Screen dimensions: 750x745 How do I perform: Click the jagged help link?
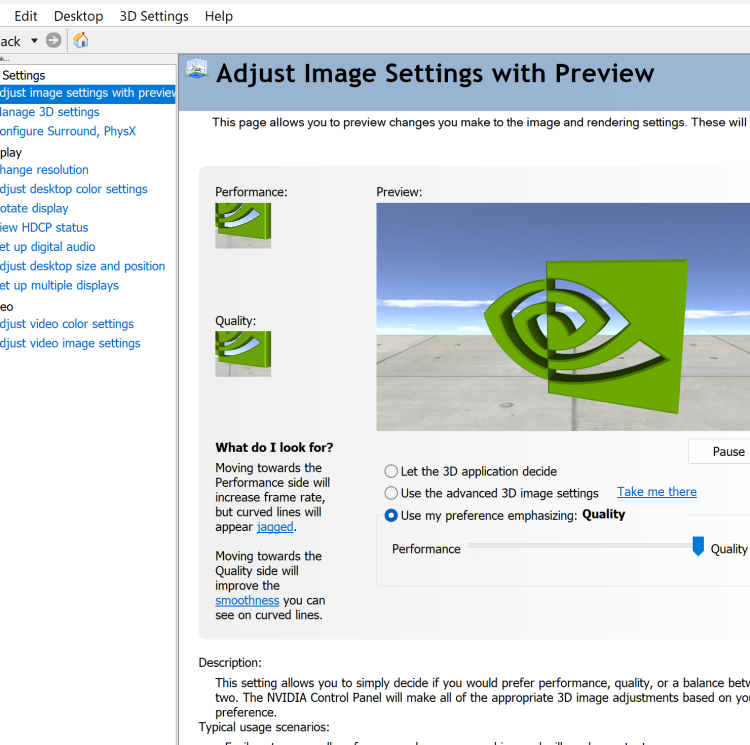(275, 527)
